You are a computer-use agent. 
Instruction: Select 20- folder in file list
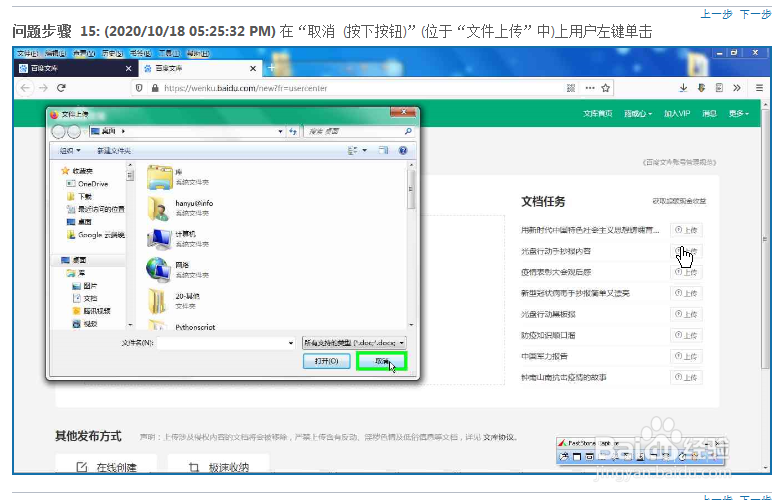[x=174, y=301]
